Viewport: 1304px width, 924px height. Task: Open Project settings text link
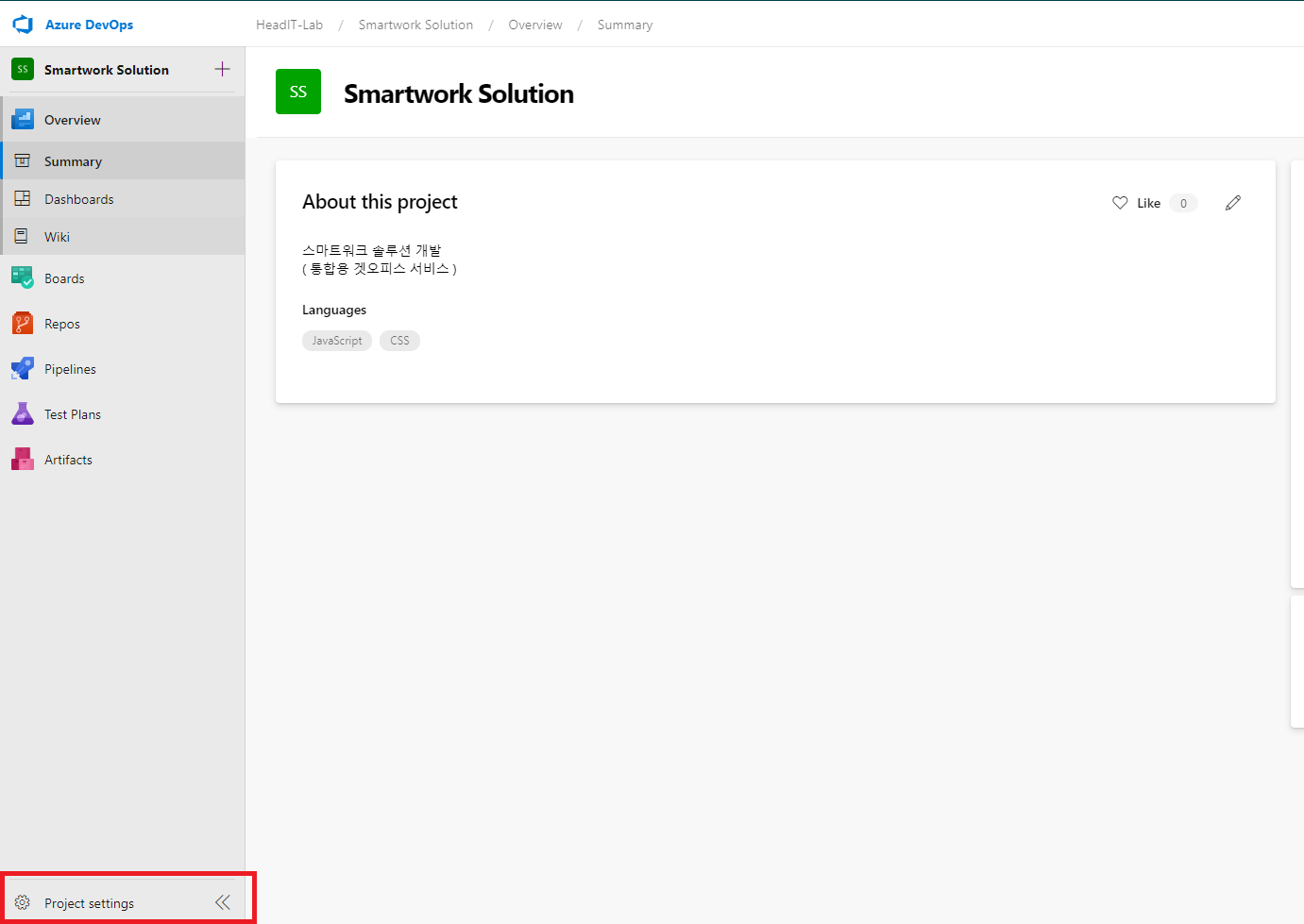[90, 903]
